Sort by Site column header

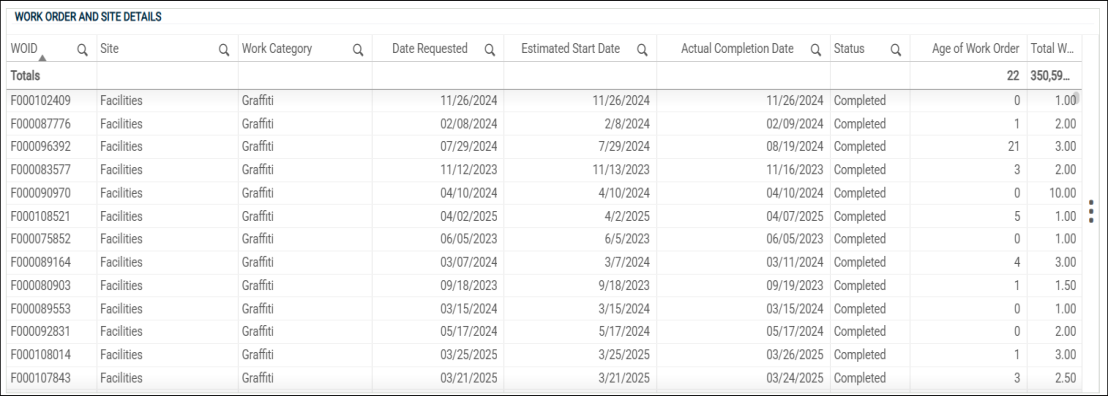(x=109, y=49)
